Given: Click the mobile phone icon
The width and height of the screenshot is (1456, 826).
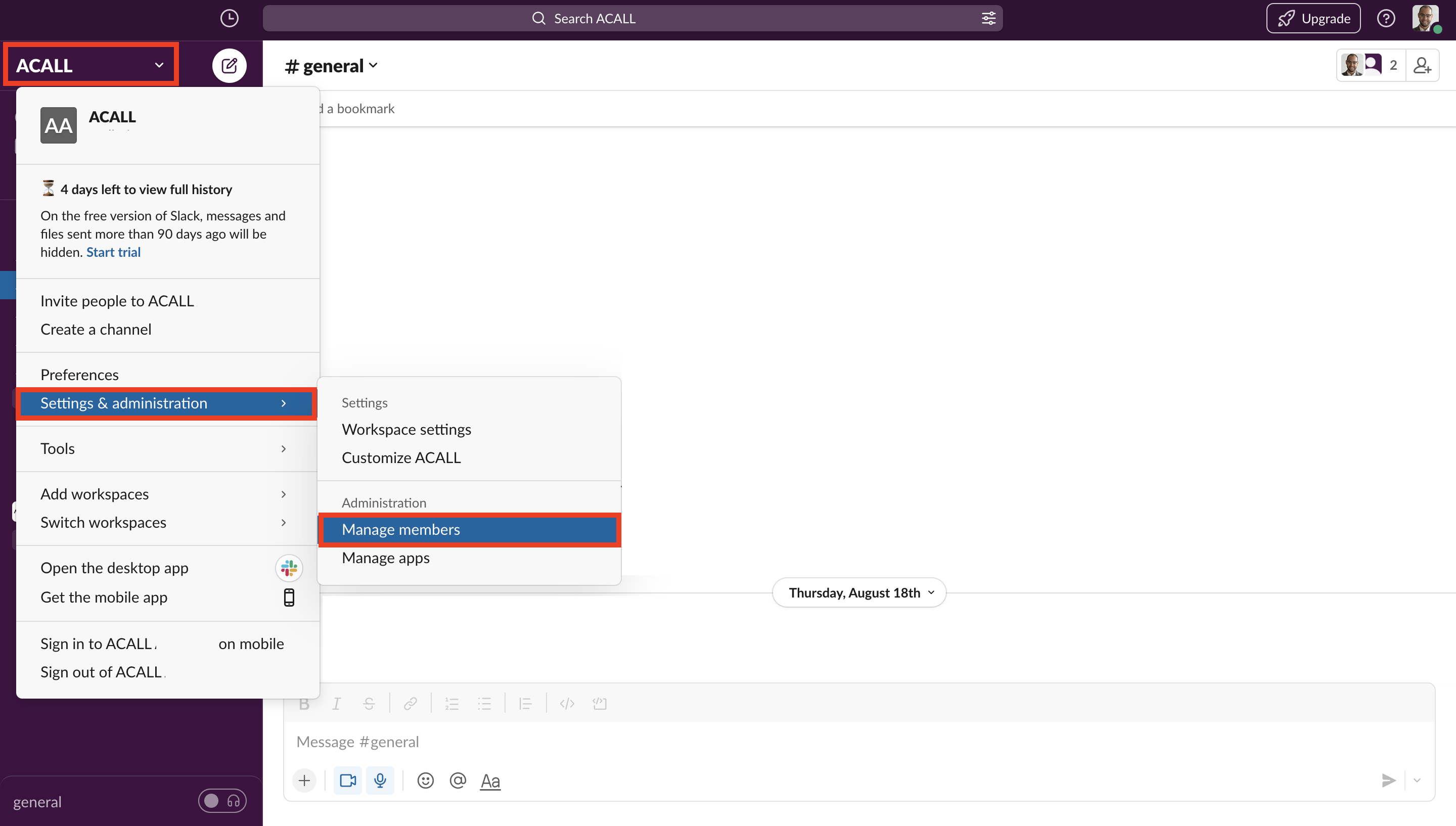Looking at the screenshot, I should [x=289, y=598].
